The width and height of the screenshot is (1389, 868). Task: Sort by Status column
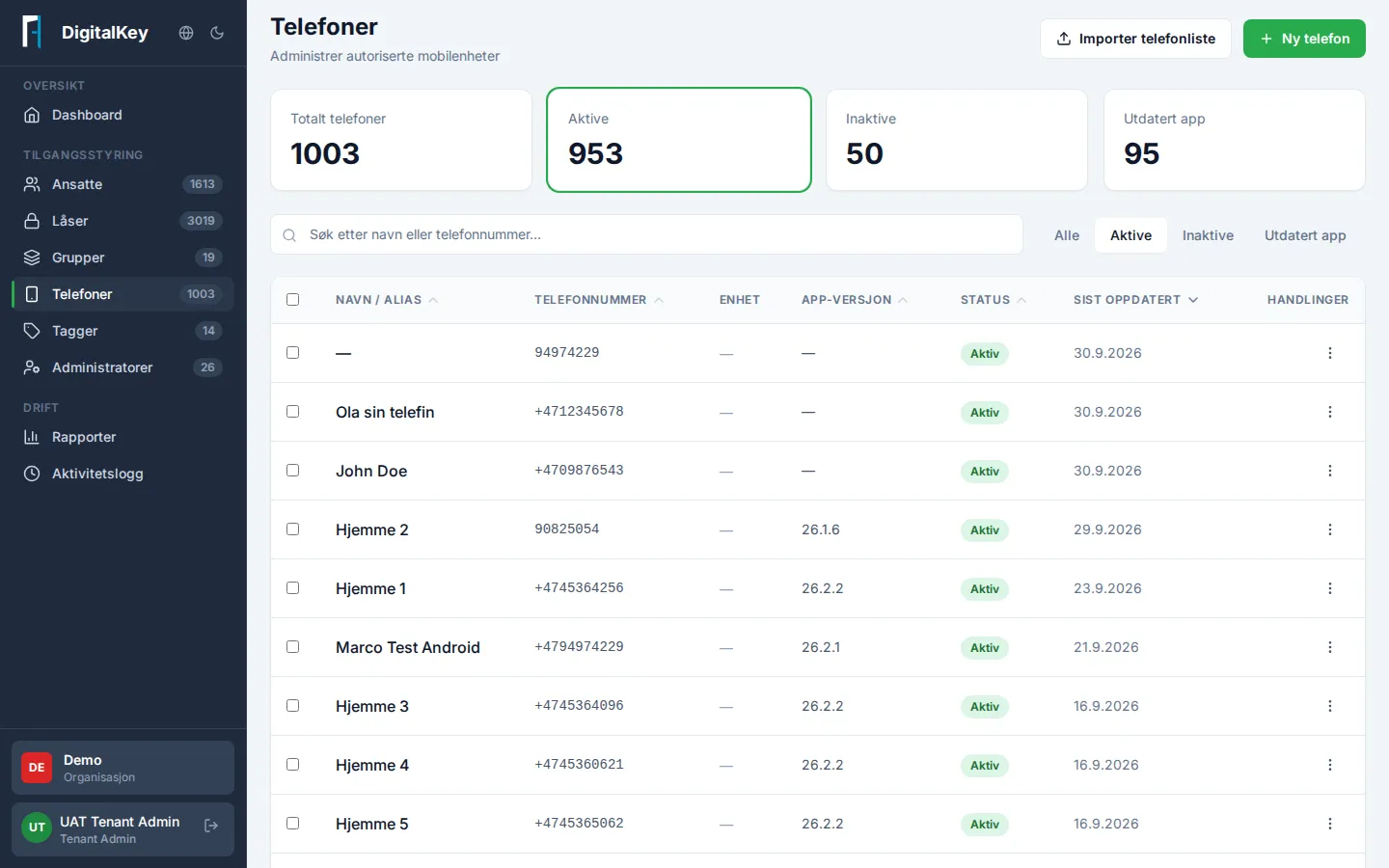pos(994,300)
